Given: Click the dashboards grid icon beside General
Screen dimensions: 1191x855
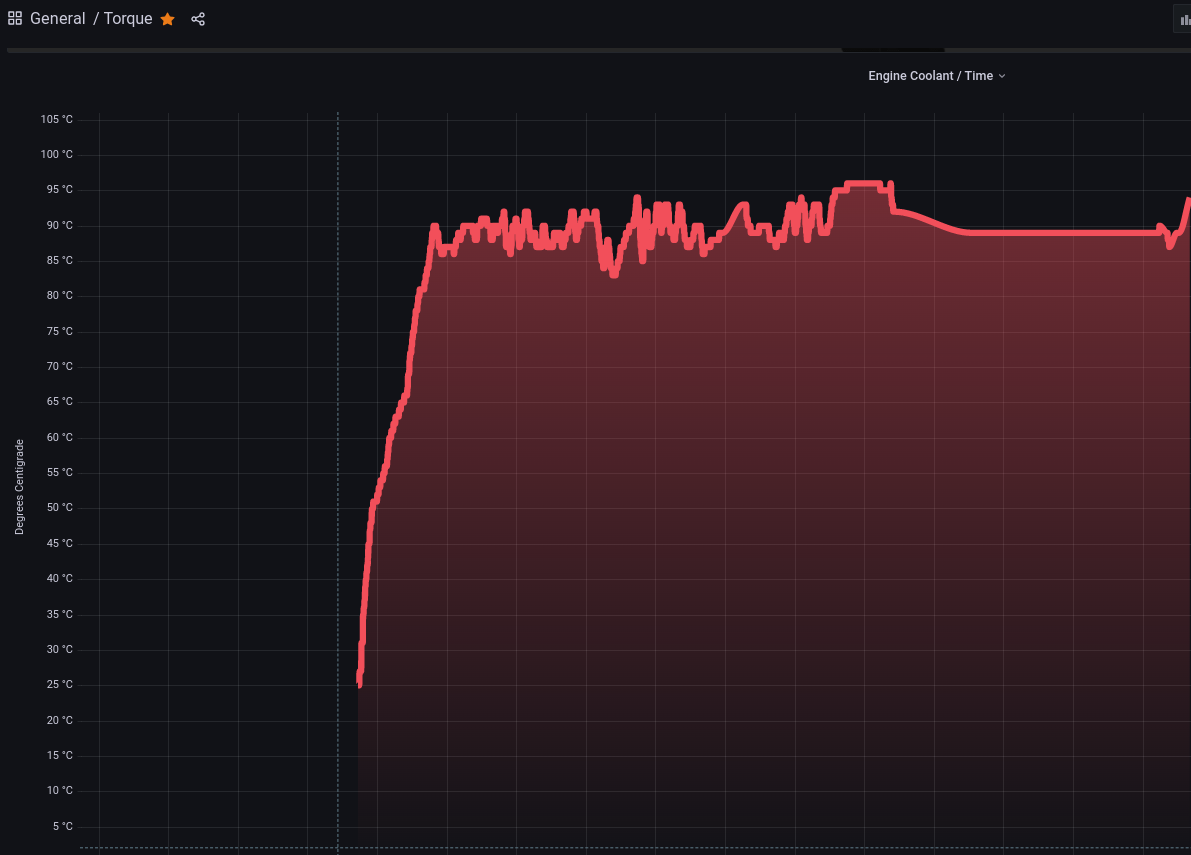Looking at the screenshot, I should 15,18.
